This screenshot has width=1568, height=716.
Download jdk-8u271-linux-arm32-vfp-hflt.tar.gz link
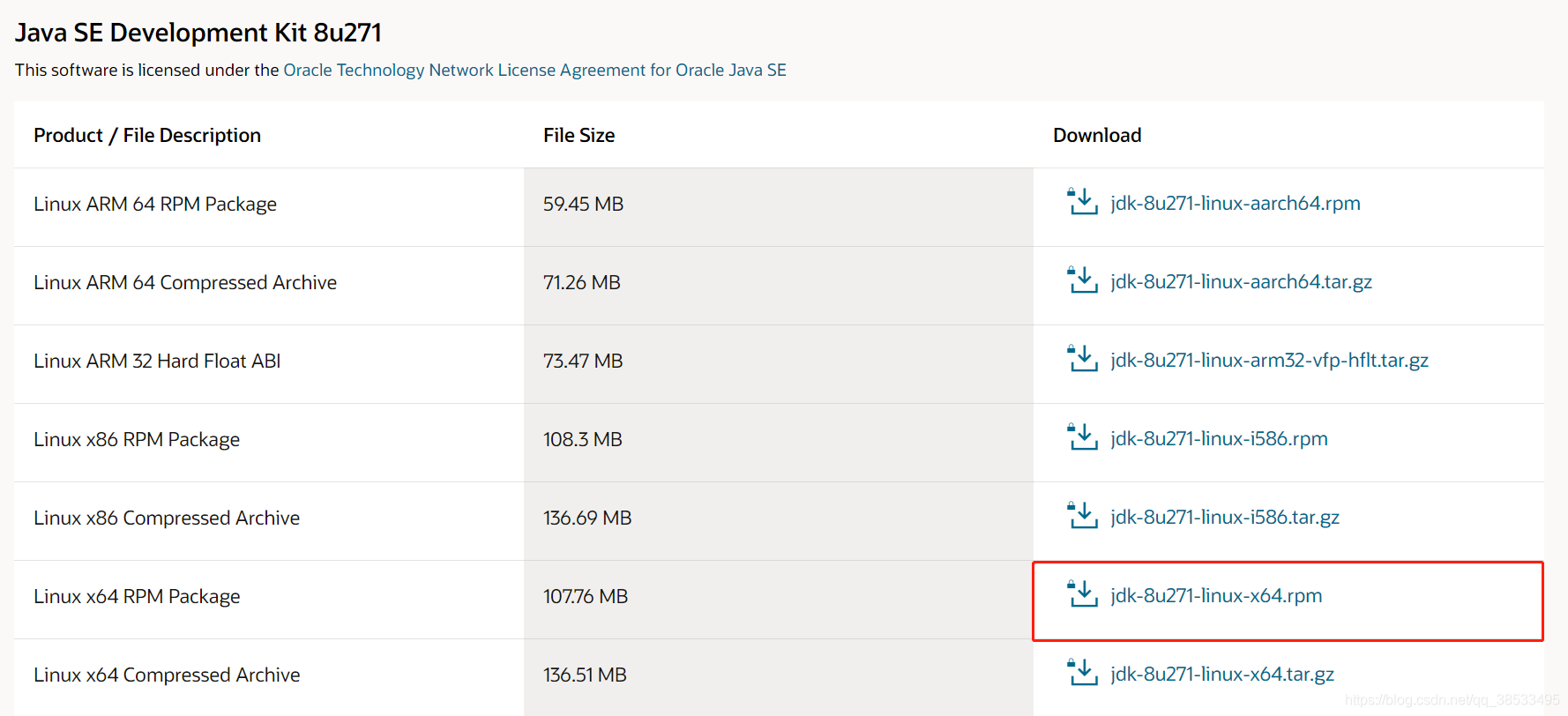[x=1269, y=360]
